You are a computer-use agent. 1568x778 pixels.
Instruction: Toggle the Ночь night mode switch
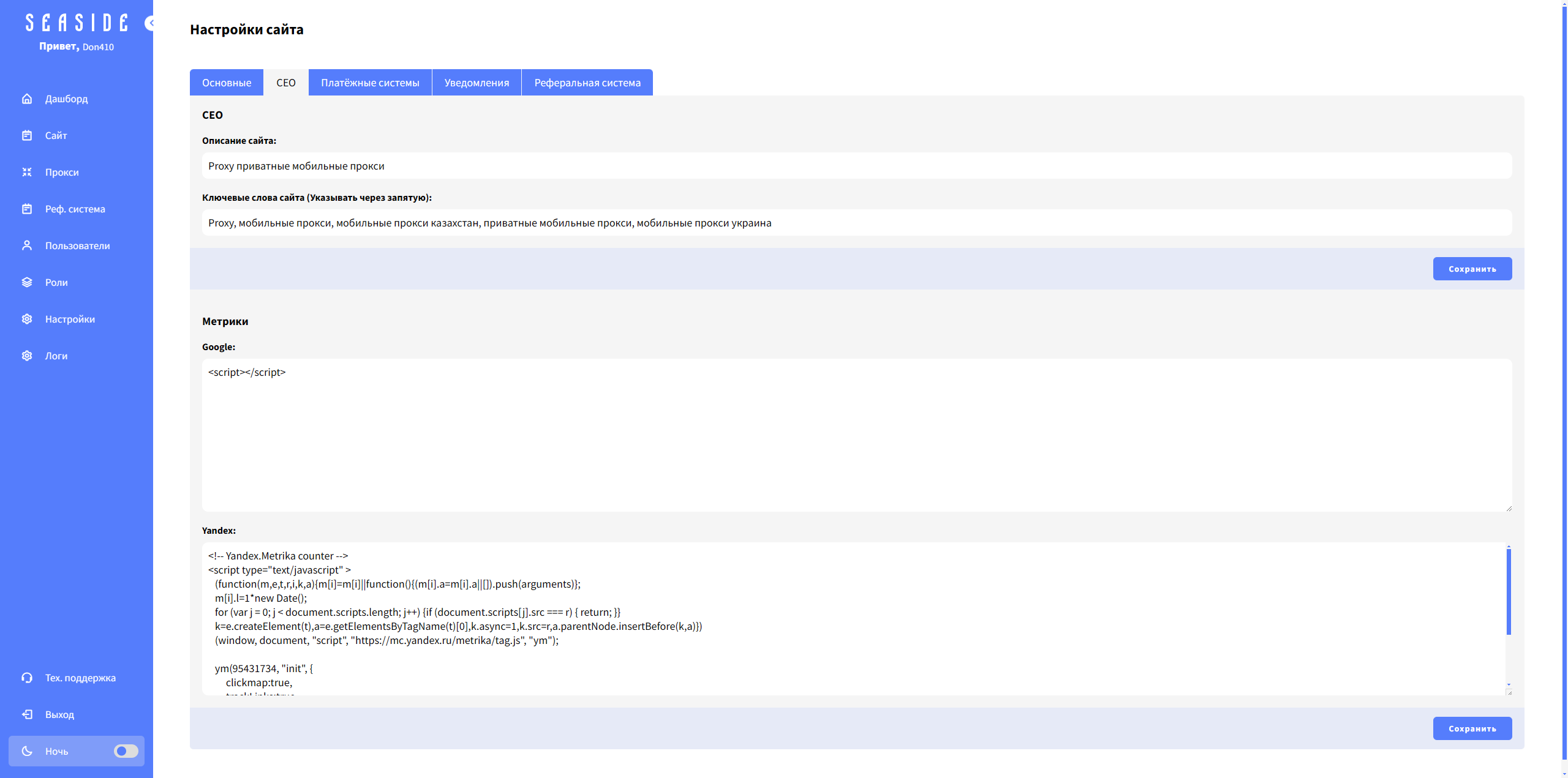coord(126,751)
